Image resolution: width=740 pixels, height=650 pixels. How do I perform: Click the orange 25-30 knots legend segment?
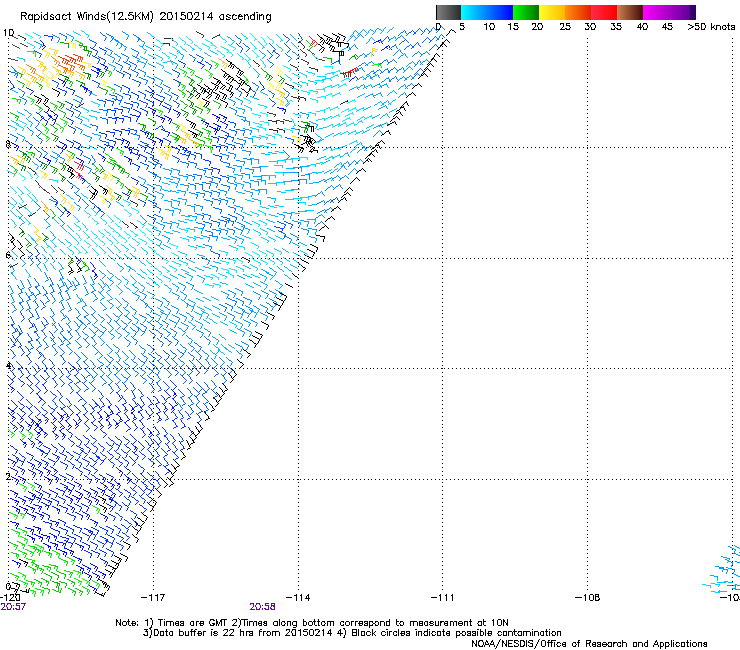[578, 12]
